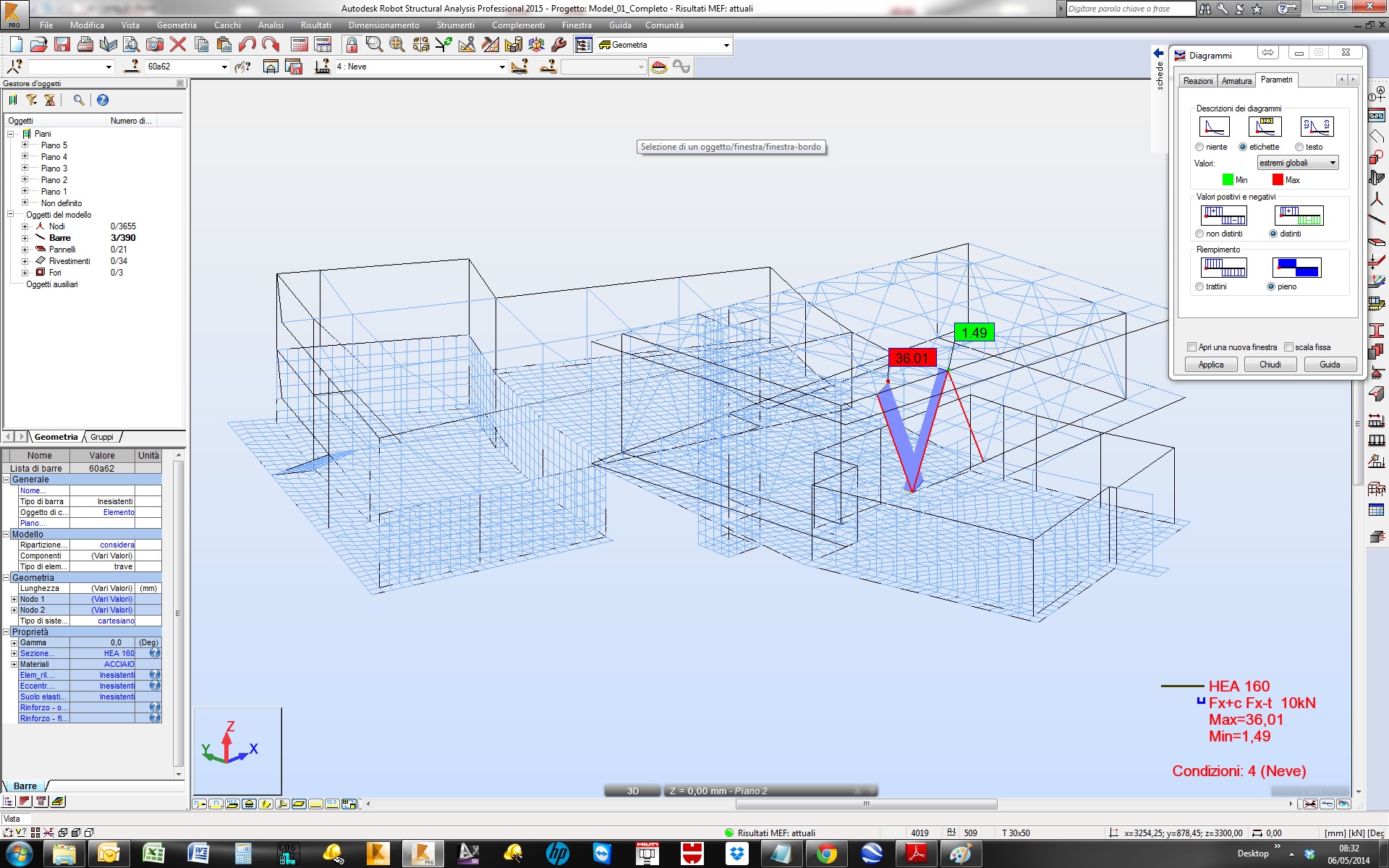The height and width of the screenshot is (868, 1389).
Task: Click the padlock results-lock icon
Action: [352, 45]
